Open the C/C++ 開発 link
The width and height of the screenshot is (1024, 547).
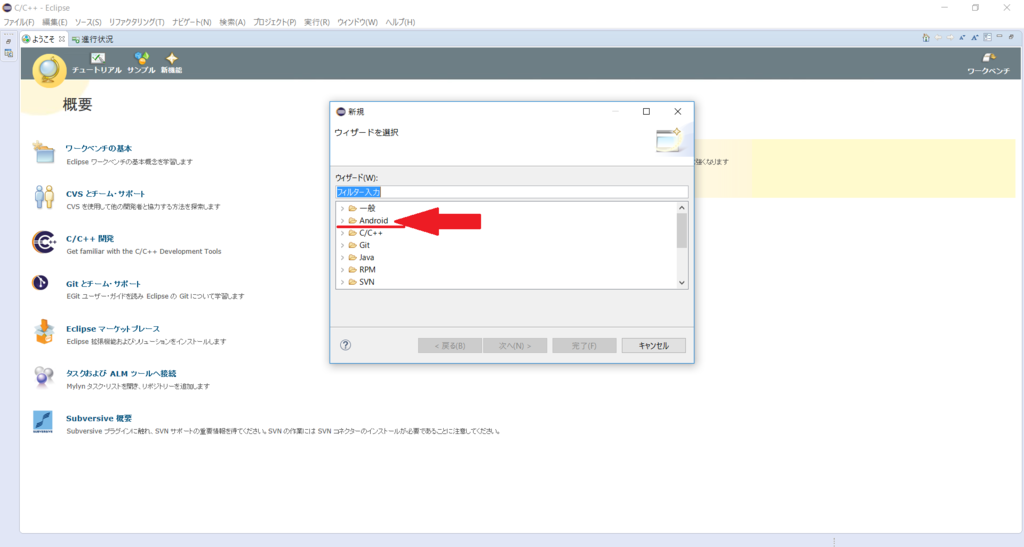point(89,238)
